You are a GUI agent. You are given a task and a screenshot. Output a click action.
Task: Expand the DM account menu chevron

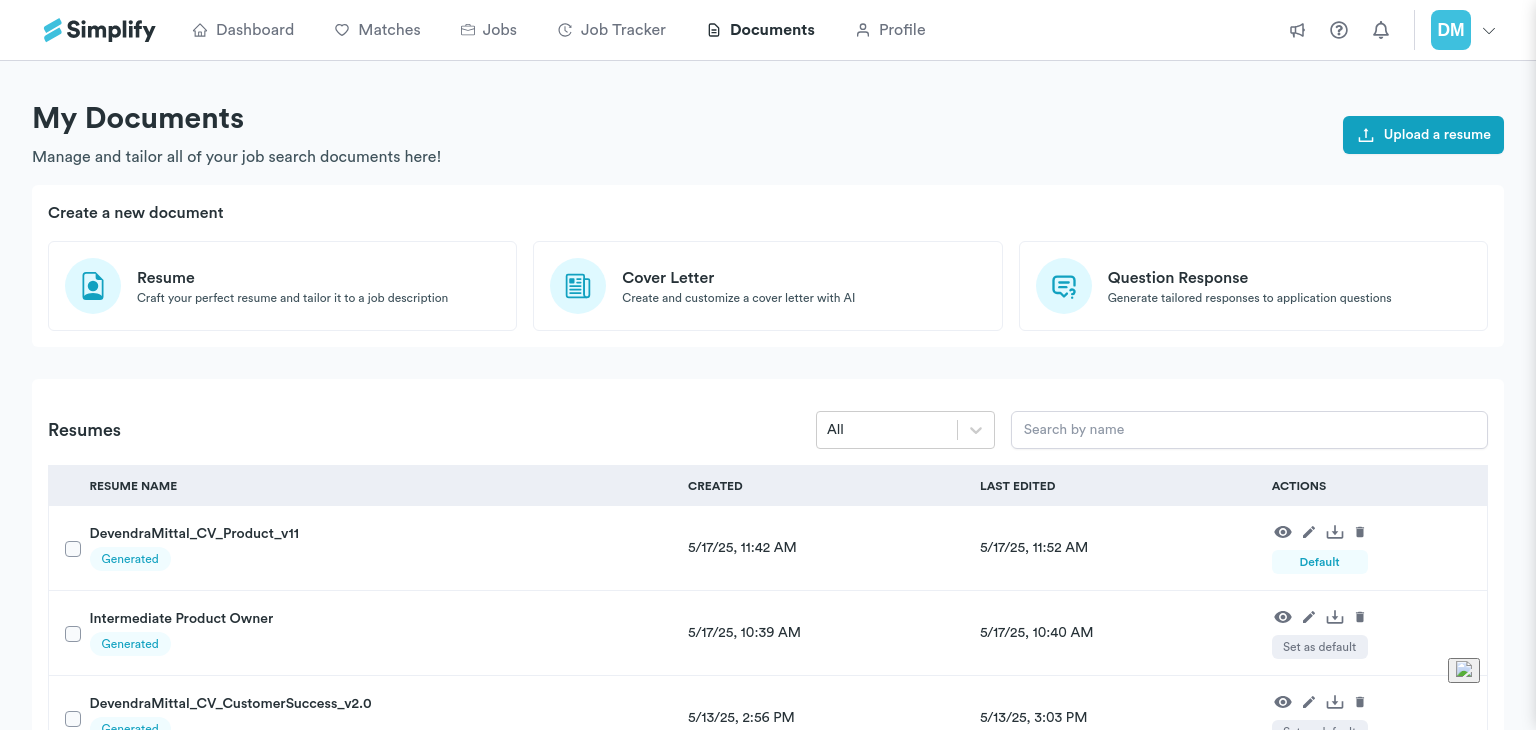[1489, 31]
